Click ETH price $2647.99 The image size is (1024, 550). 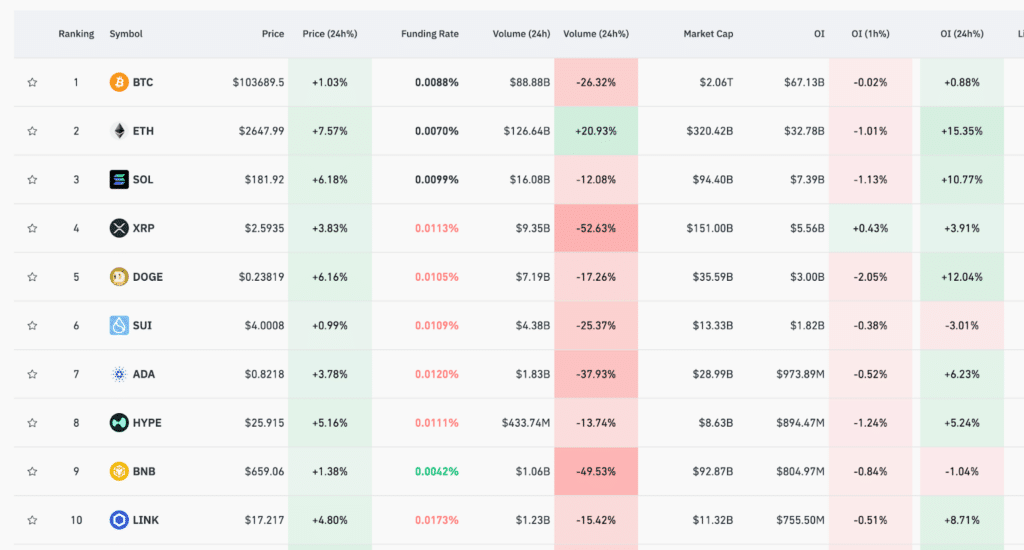[x=261, y=131]
